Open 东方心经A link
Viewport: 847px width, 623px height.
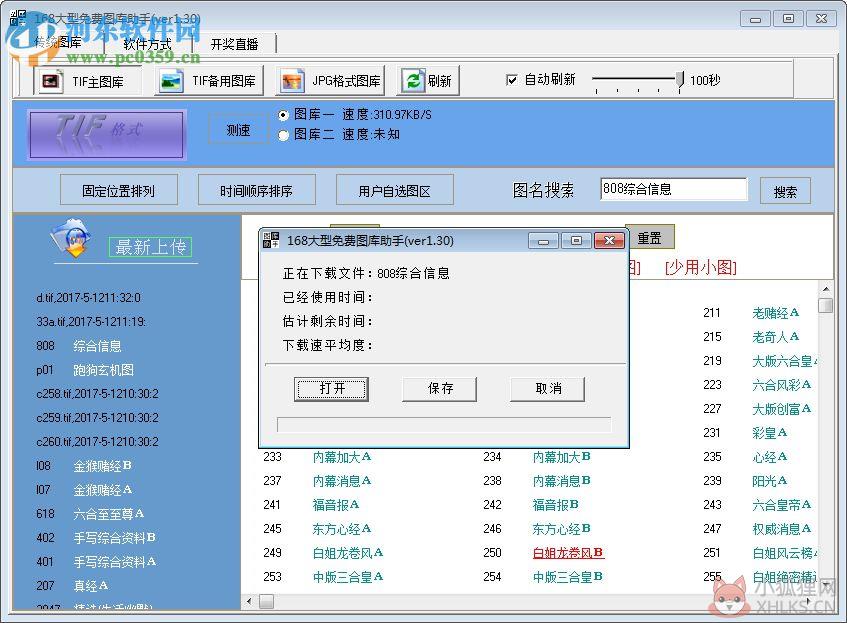pyautogui.click(x=342, y=529)
